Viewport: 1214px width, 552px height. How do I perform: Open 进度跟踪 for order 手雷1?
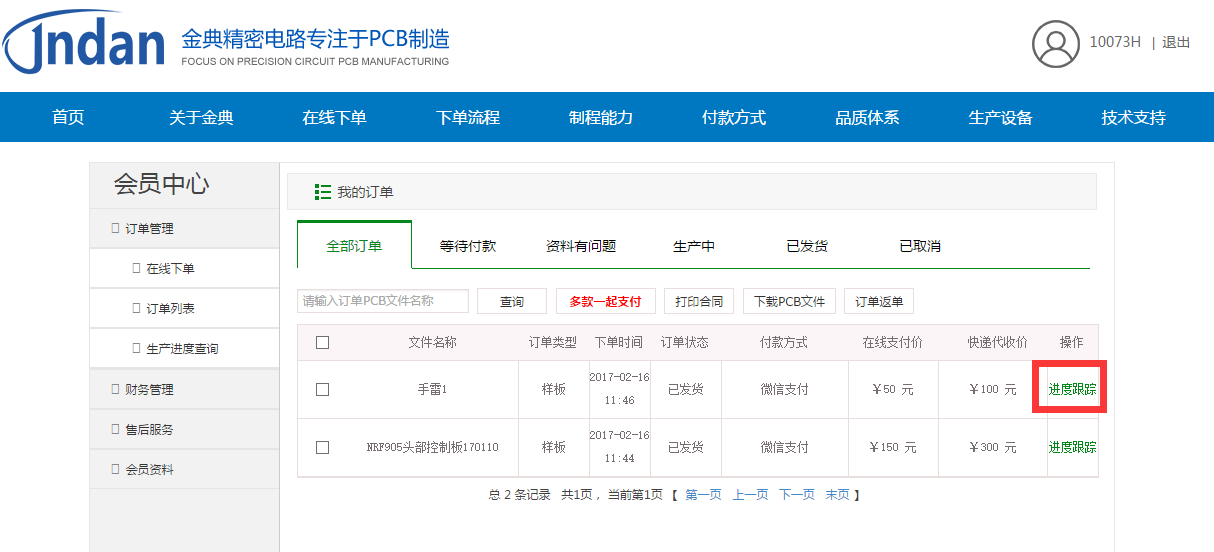[1071, 389]
